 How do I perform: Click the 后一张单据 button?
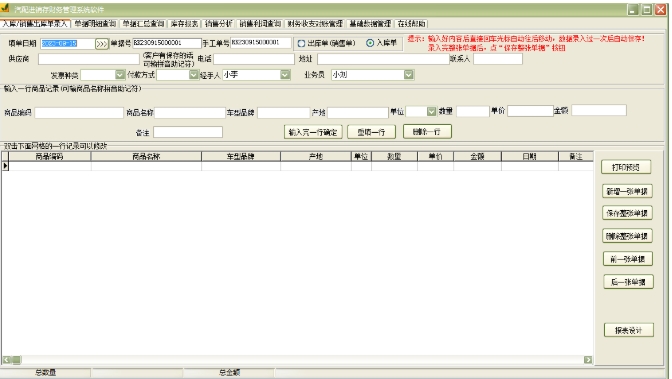click(x=628, y=282)
